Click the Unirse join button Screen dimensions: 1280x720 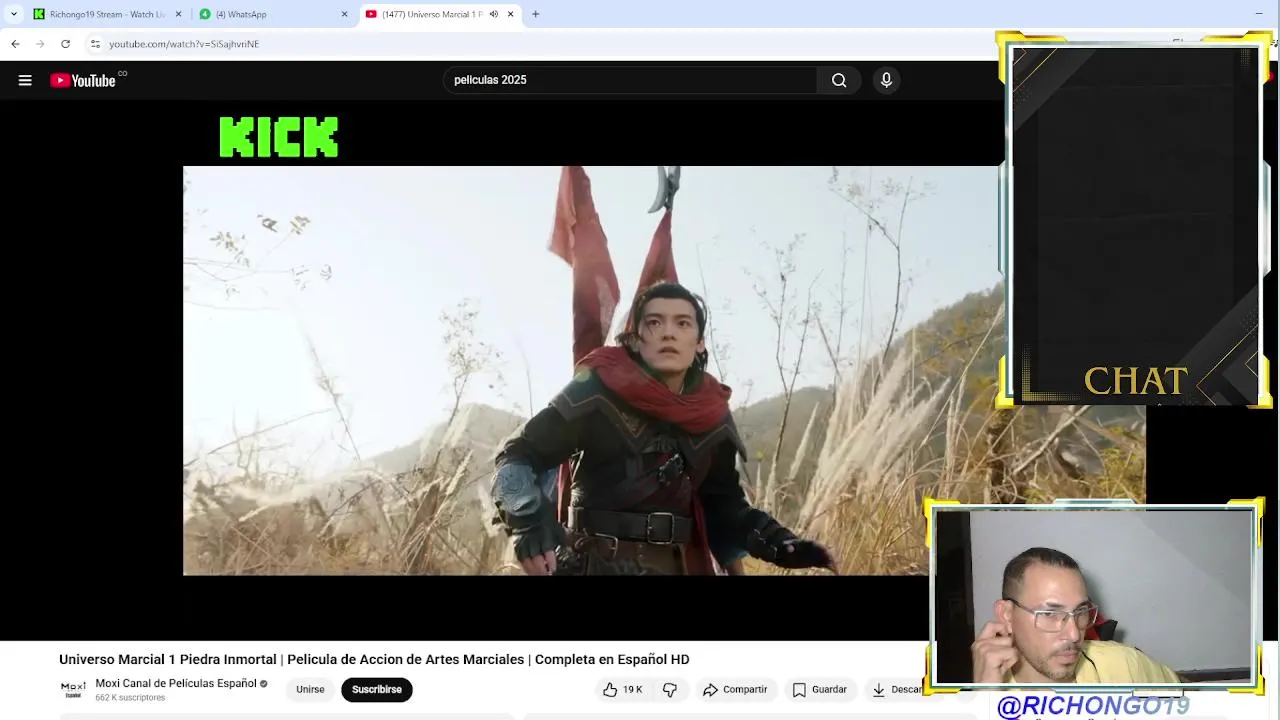(310, 690)
